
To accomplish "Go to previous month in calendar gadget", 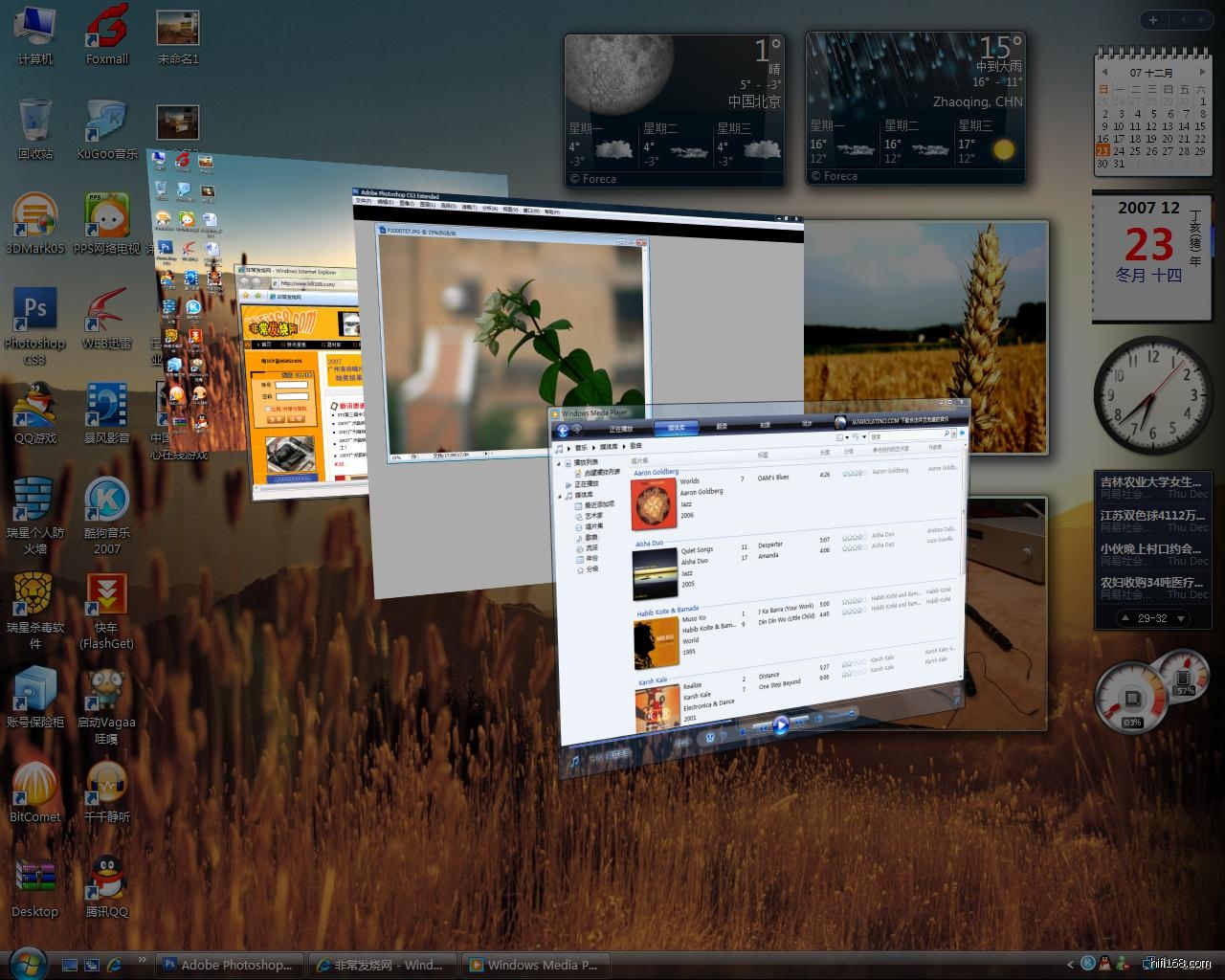I will click(x=1104, y=73).
